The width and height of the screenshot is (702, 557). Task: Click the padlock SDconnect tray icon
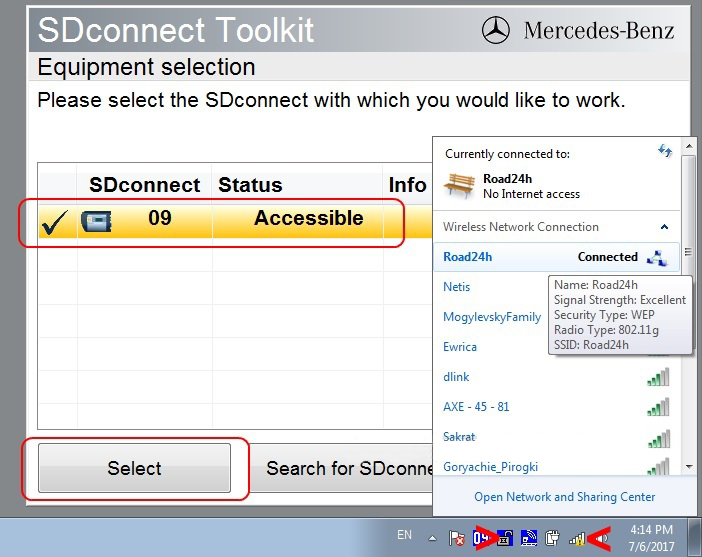coord(505,538)
